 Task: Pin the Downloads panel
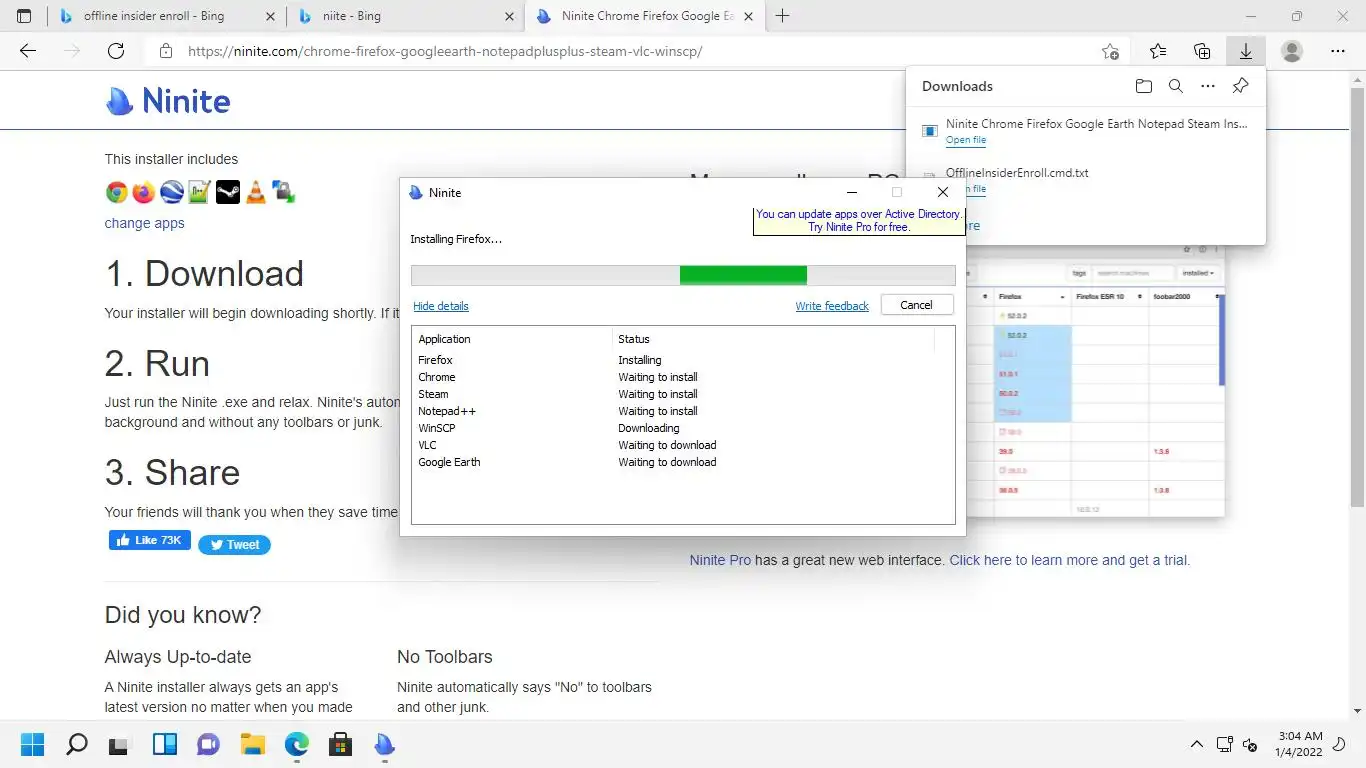coord(1240,86)
